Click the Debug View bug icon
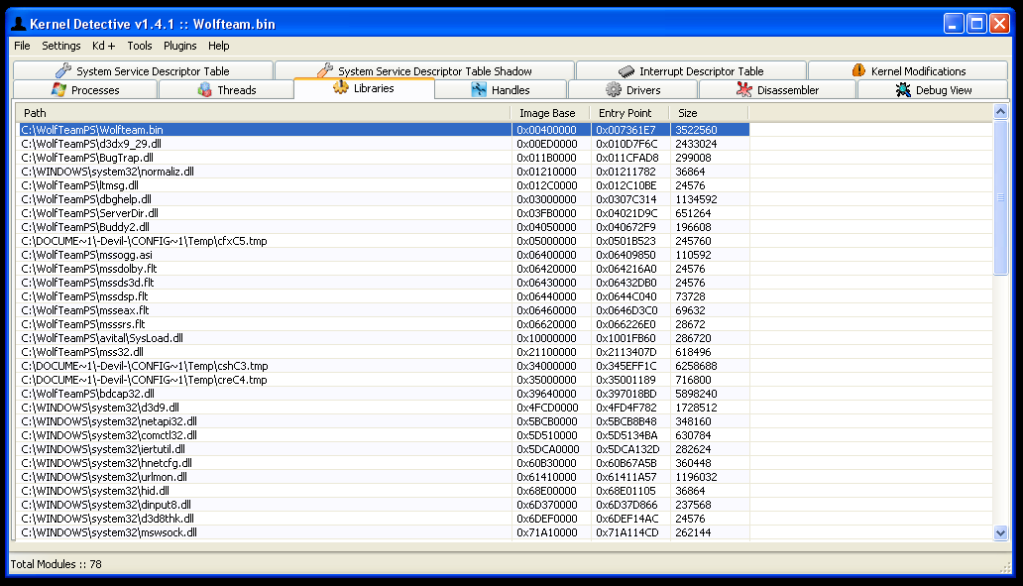The width and height of the screenshot is (1023, 586). click(903, 90)
